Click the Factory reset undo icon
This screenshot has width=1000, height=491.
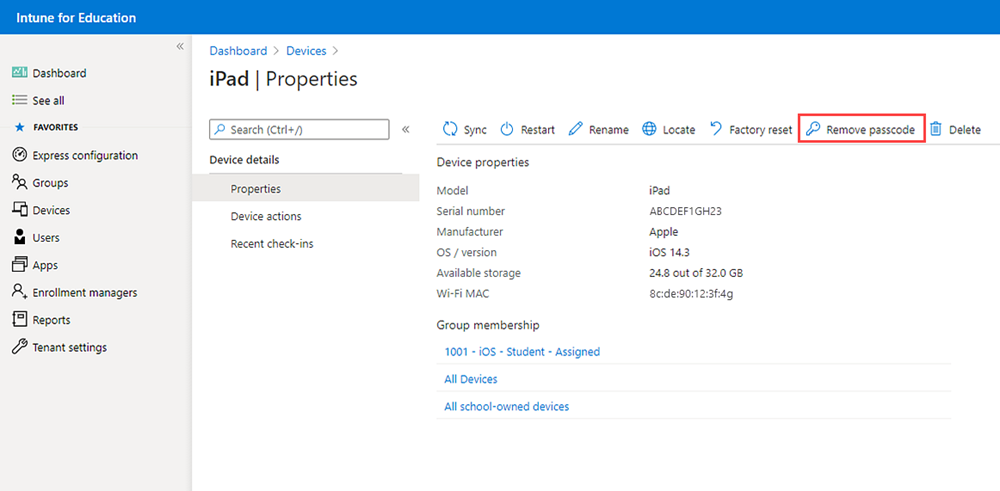(x=716, y=129)
